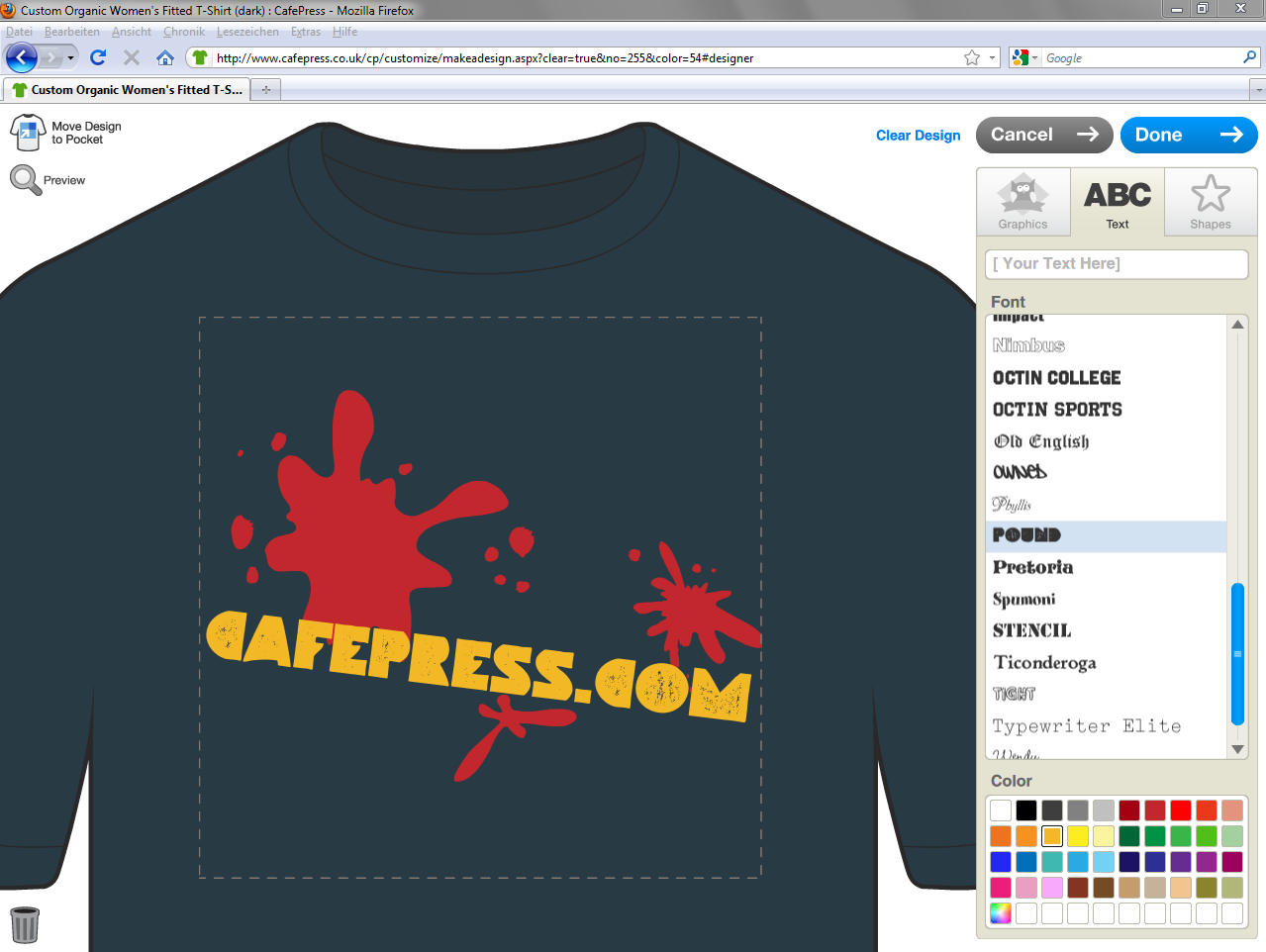
Task: Click the Done button
Action: 1189,135
